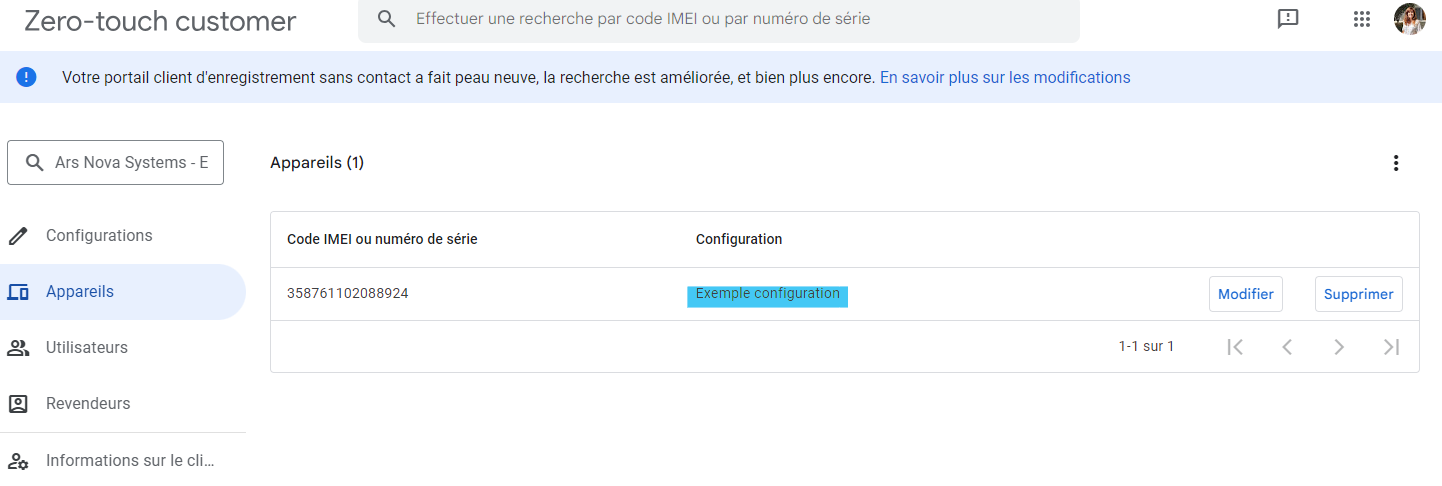This screenshot has width=1442, height=486.
Task: Open Configurations in the sidebar
Action: (99, 236)
